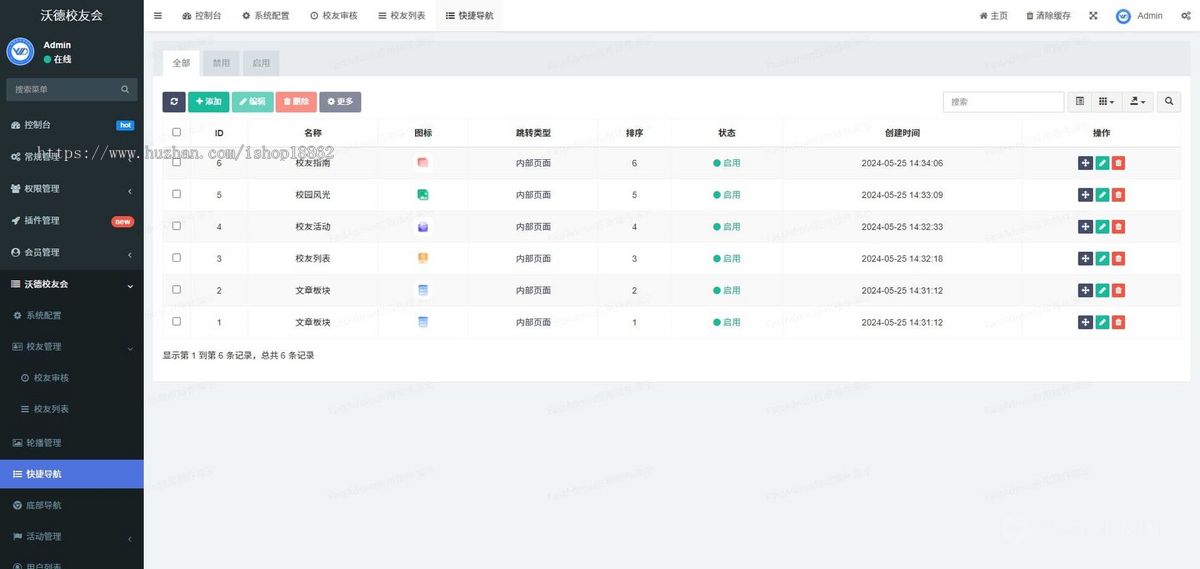Tick the checkbox for row ID 2

177,290
